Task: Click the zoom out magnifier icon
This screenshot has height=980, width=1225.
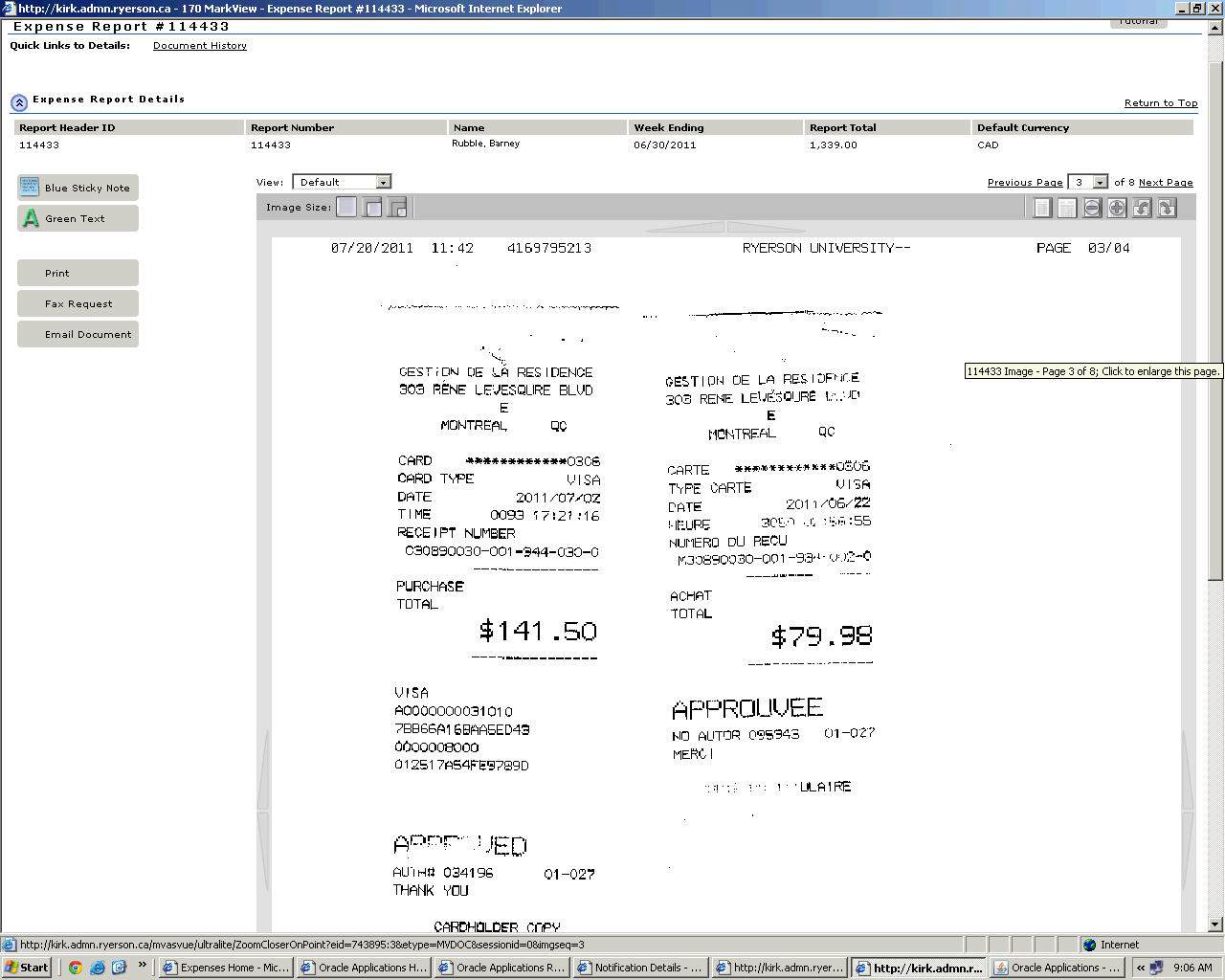Action: coord(1092,208)
